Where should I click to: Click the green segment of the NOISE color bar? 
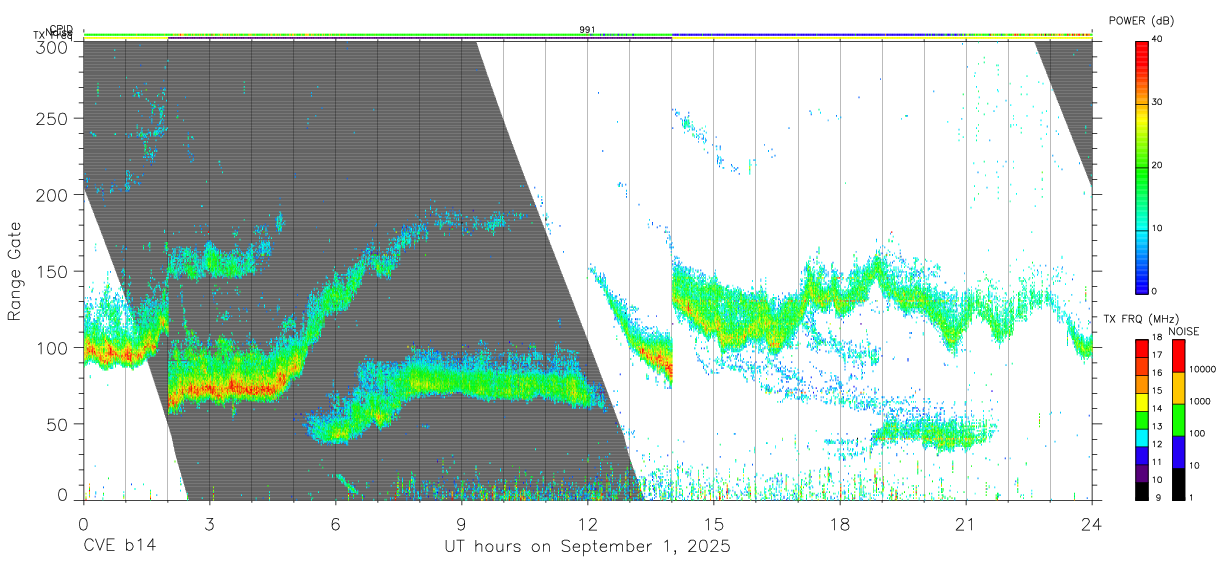coord(1178,420)
